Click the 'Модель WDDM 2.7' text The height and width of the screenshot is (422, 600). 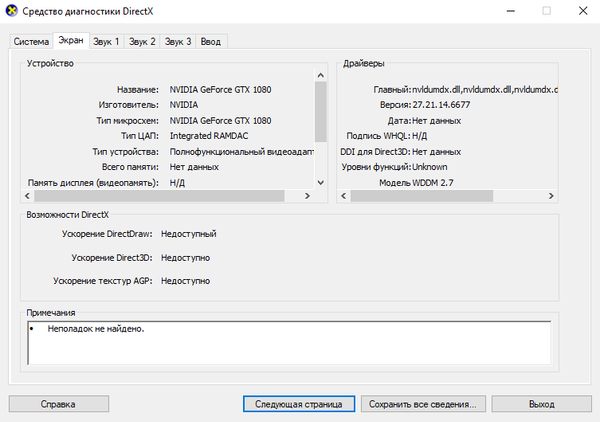coord(416,183)
